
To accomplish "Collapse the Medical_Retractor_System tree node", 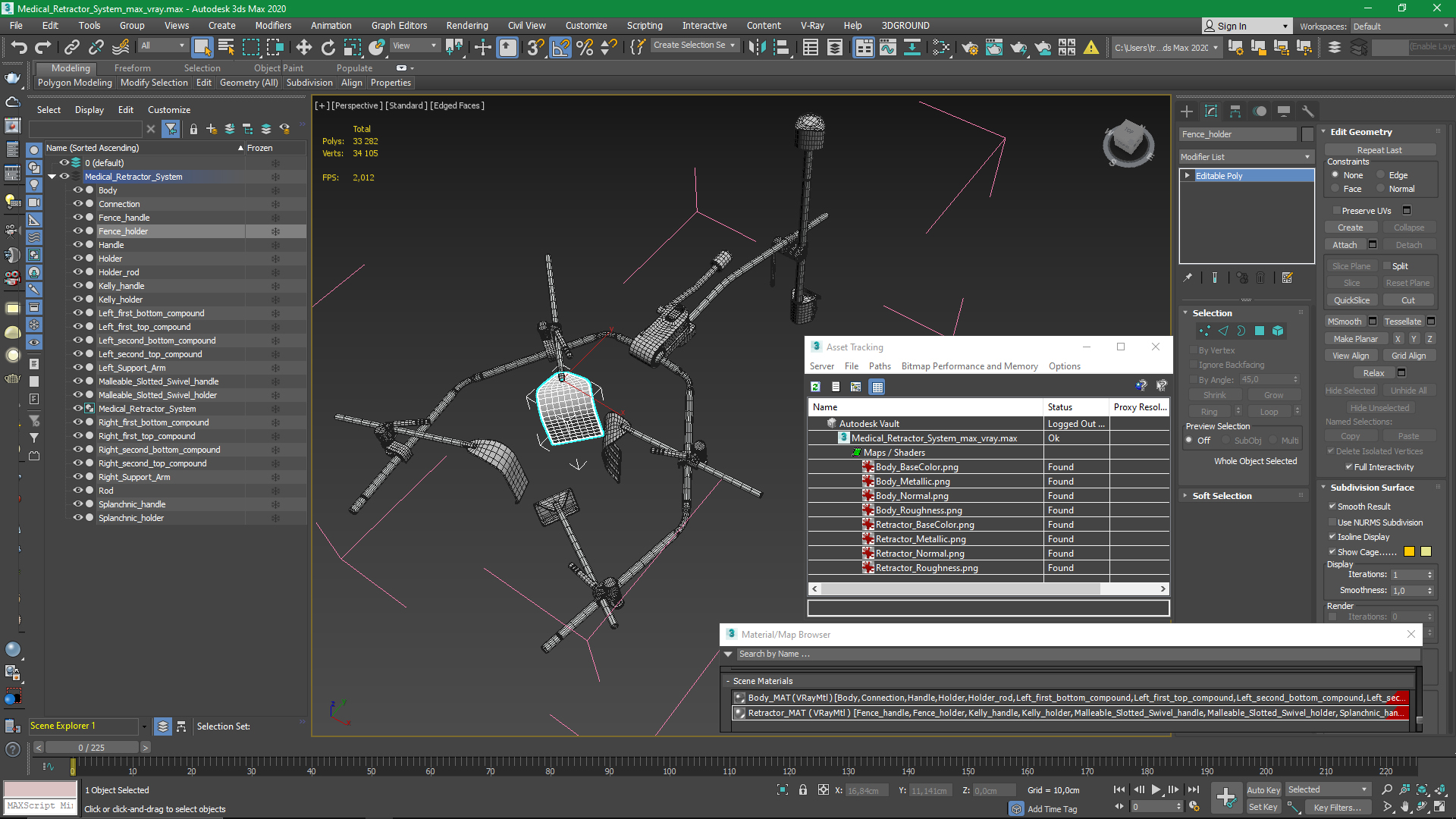I will point(52,177).
